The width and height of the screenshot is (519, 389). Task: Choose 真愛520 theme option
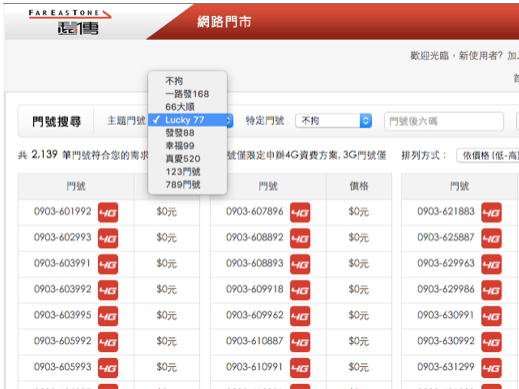(x=188, y=159)
